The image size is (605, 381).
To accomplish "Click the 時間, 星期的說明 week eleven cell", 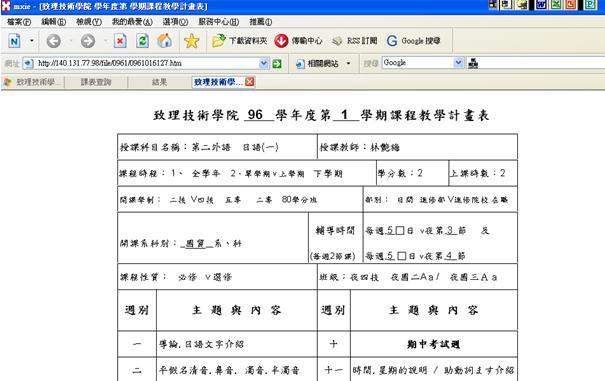I will (434, 369).
